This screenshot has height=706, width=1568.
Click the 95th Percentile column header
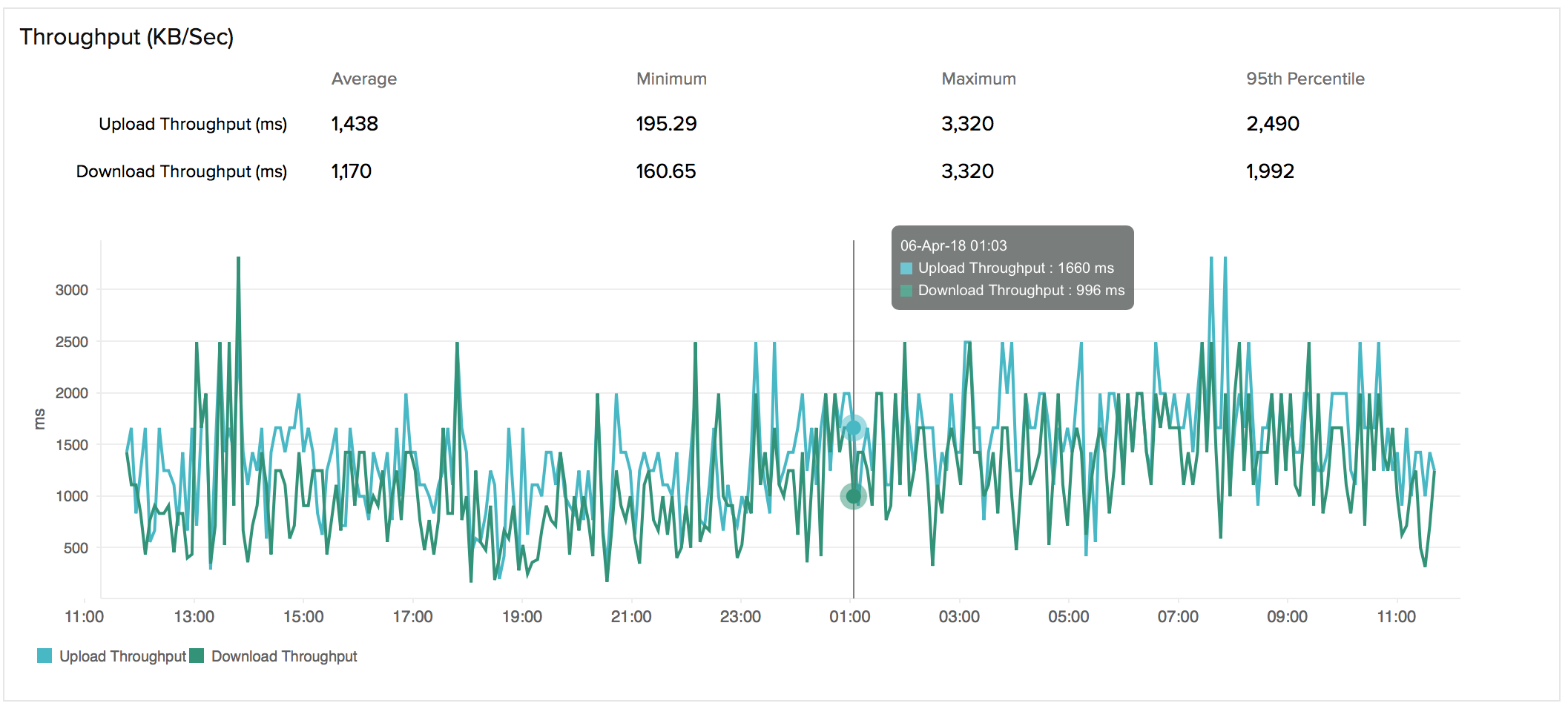(x=1305, y=79)
